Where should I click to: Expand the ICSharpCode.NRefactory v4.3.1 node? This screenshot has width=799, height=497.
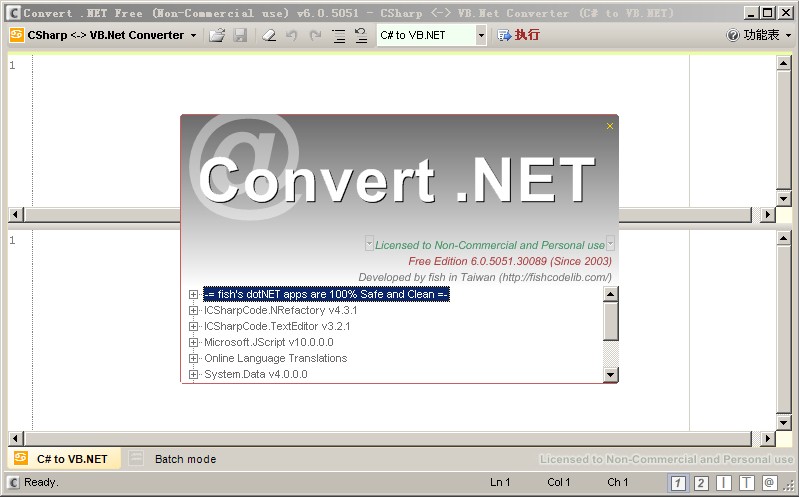[x=193, y=310]
